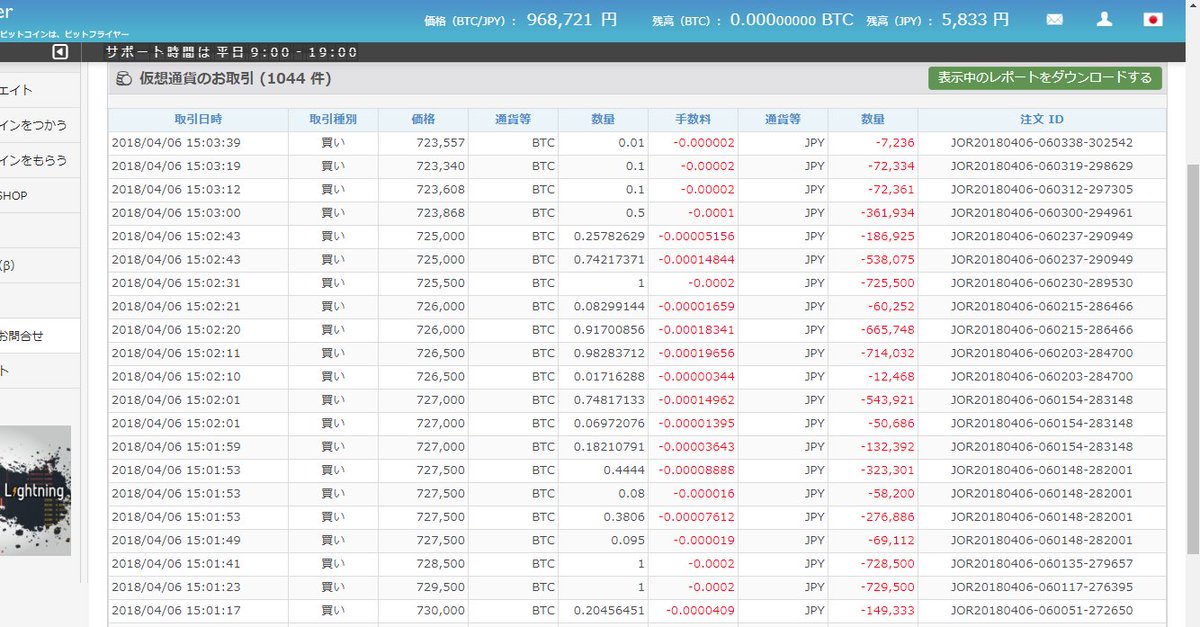Viewport: 1200px width, 627px height.
Task: Click the JPY amount -361,934
Action: (x=886, y=213)
